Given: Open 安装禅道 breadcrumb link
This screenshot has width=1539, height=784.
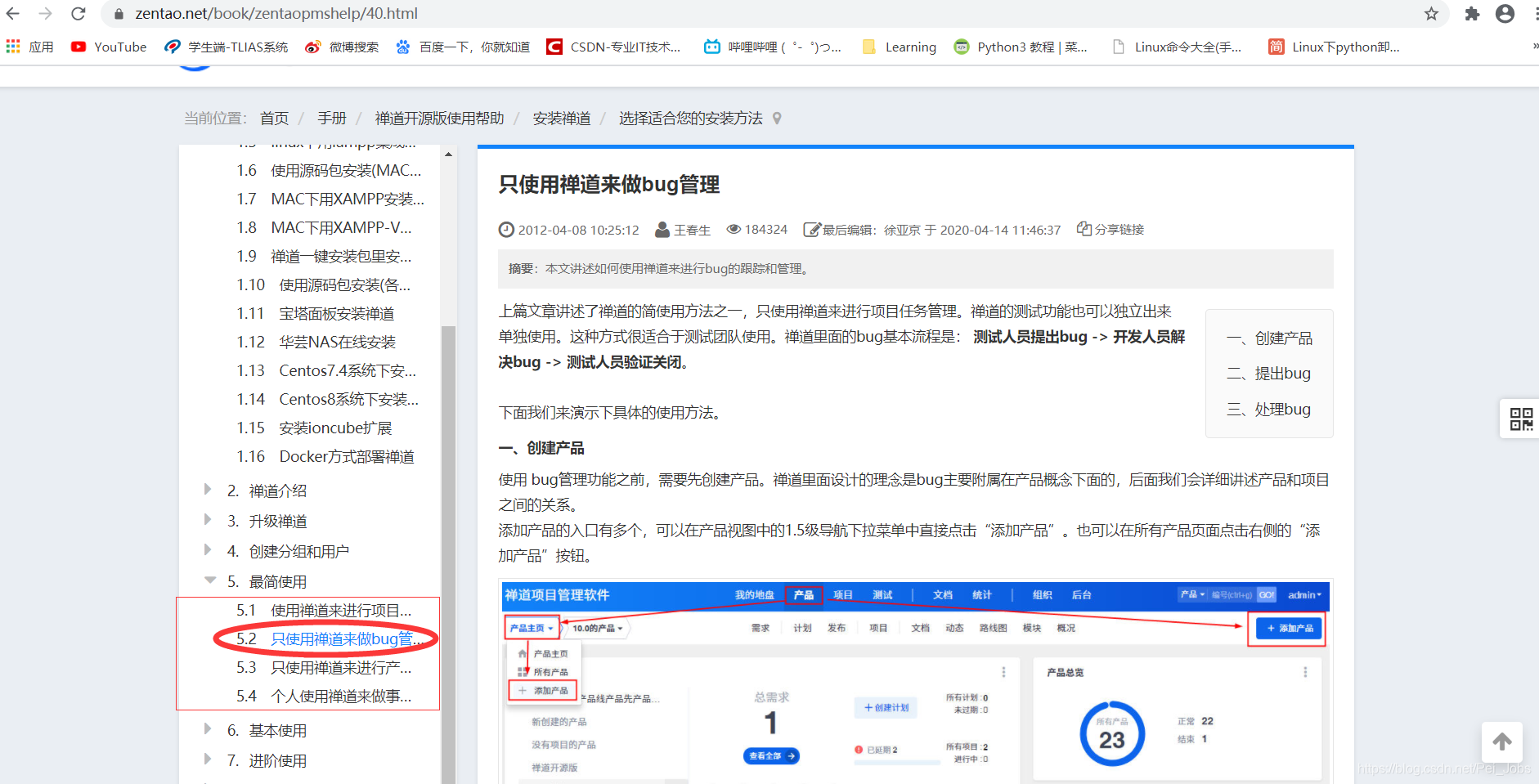Looking at the screenshot, I should (562, 119).
